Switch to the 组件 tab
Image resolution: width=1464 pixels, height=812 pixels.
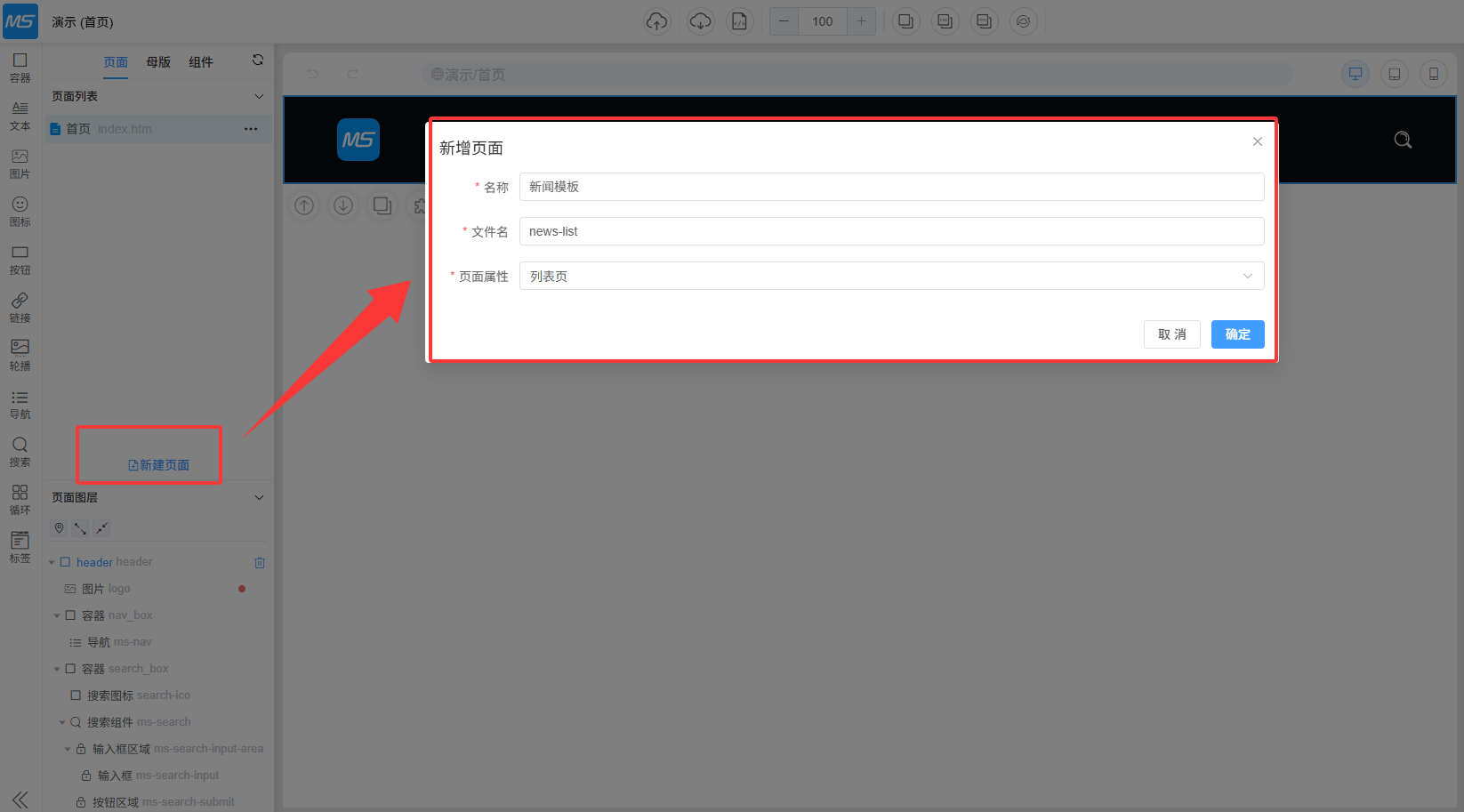(x=201, y=62)
